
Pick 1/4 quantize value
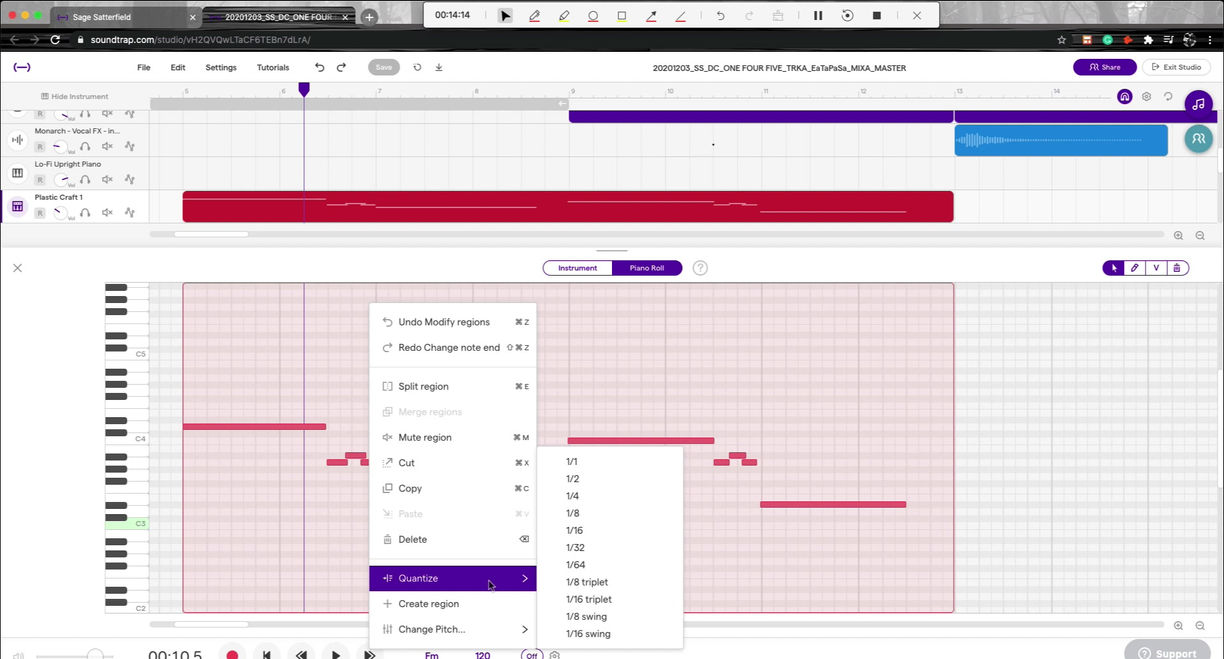coord(572,496)
